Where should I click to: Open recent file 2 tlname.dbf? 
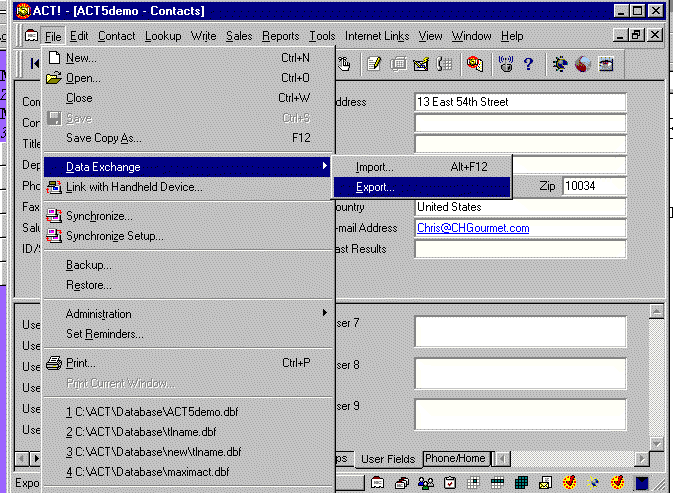point(188,432)
